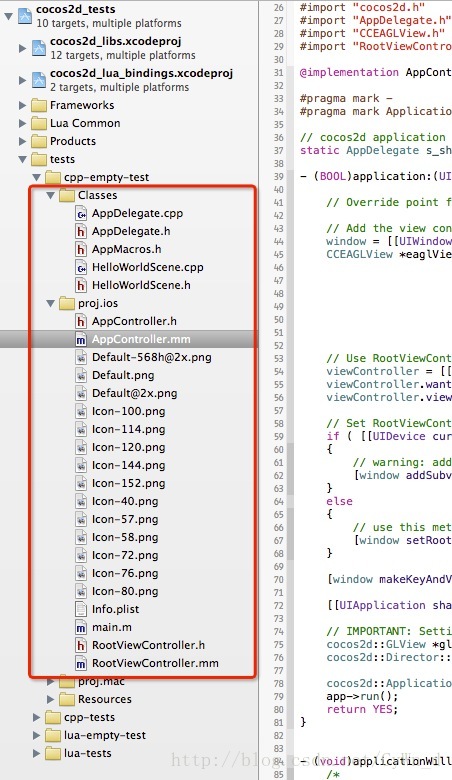Click the Info.plist file icon
The image size is (452, 780).
[x=81, y=609]
